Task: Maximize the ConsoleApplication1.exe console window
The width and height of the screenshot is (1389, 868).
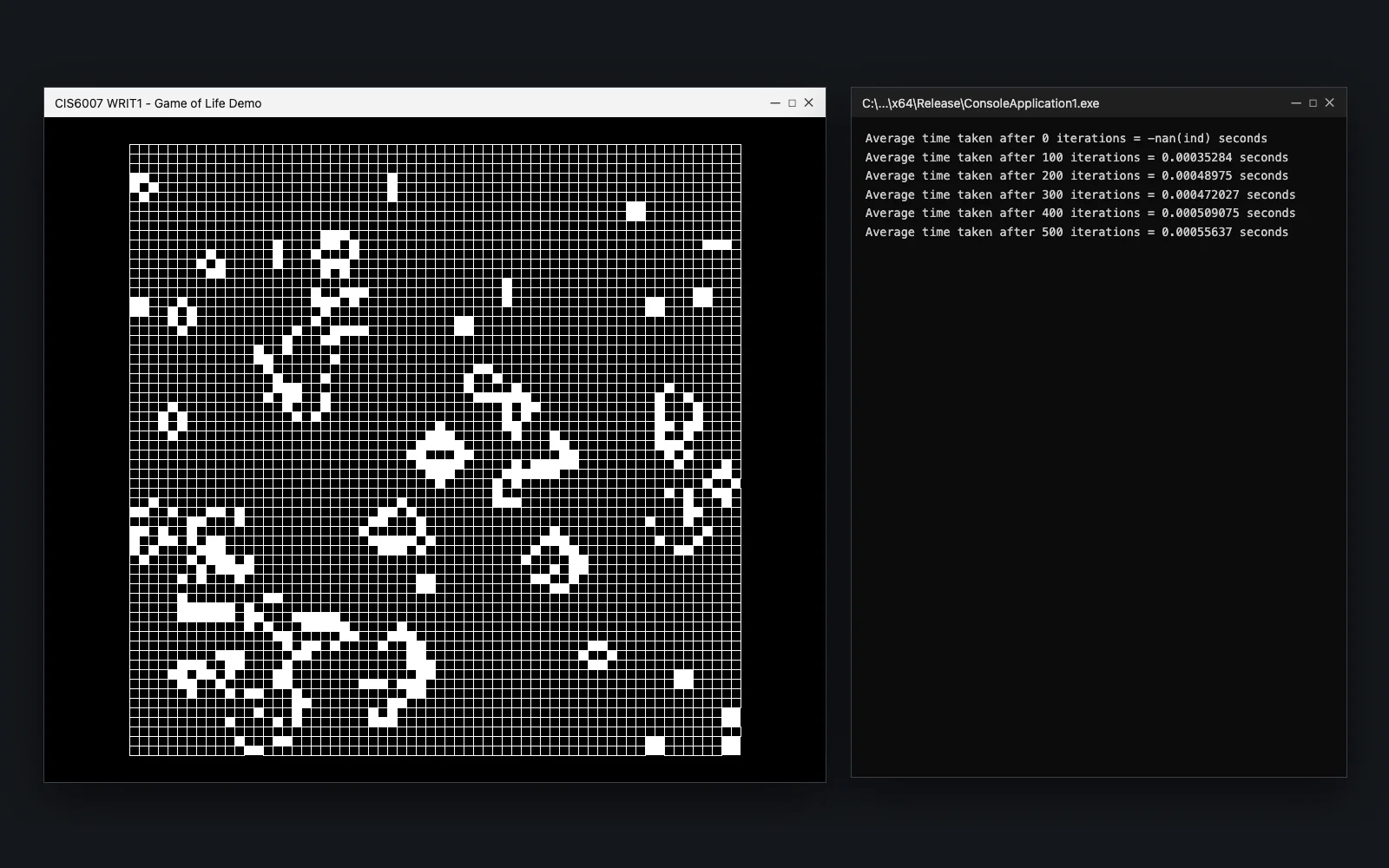Action: (x=1313, y=102)
